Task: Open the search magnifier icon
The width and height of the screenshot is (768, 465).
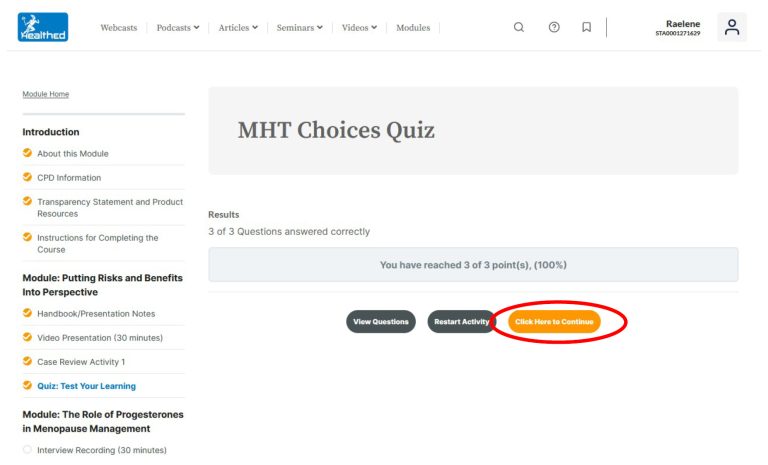Action: tap(519, 27)
